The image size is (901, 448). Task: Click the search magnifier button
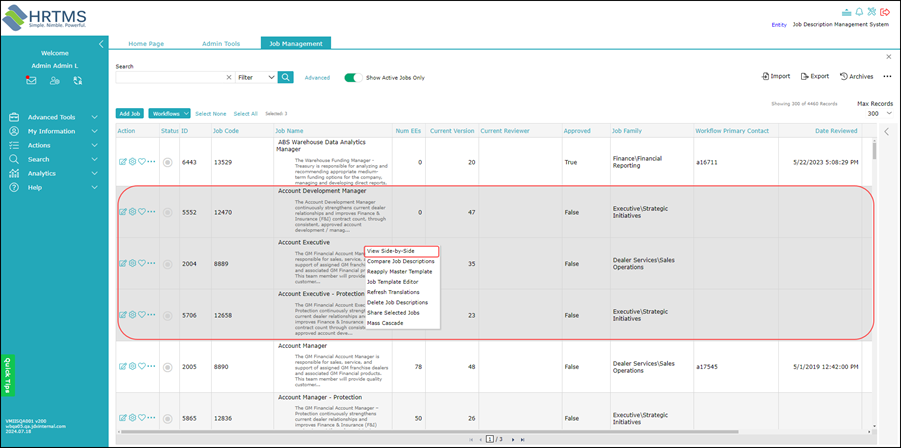tap(286, 77)
